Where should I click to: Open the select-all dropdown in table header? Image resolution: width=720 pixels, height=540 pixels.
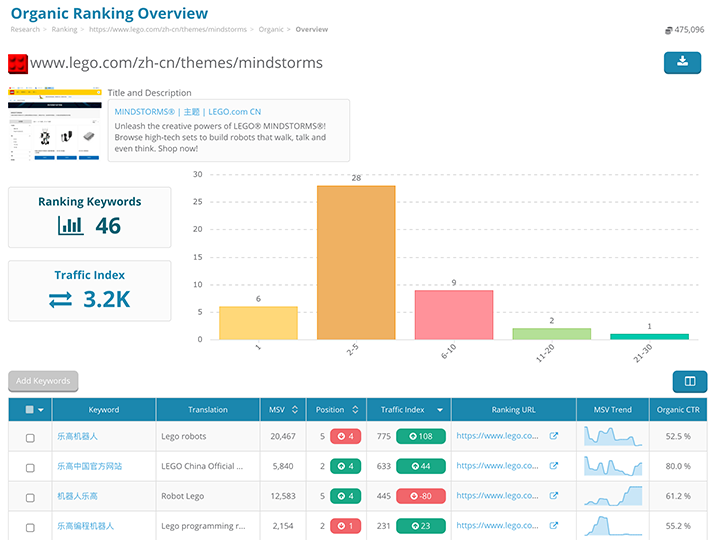(x=40, y=410)
